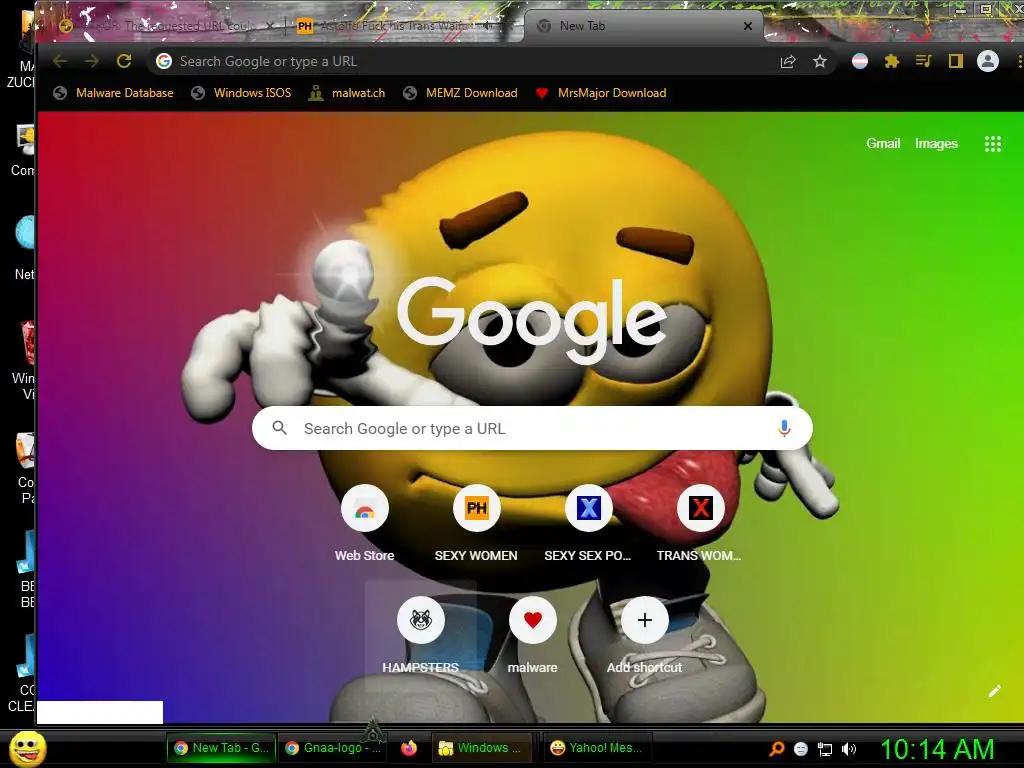Switch to Gnaa-logo taskbar window
1024x768 pixels.
pyautogui.click(x=333, y=748)
